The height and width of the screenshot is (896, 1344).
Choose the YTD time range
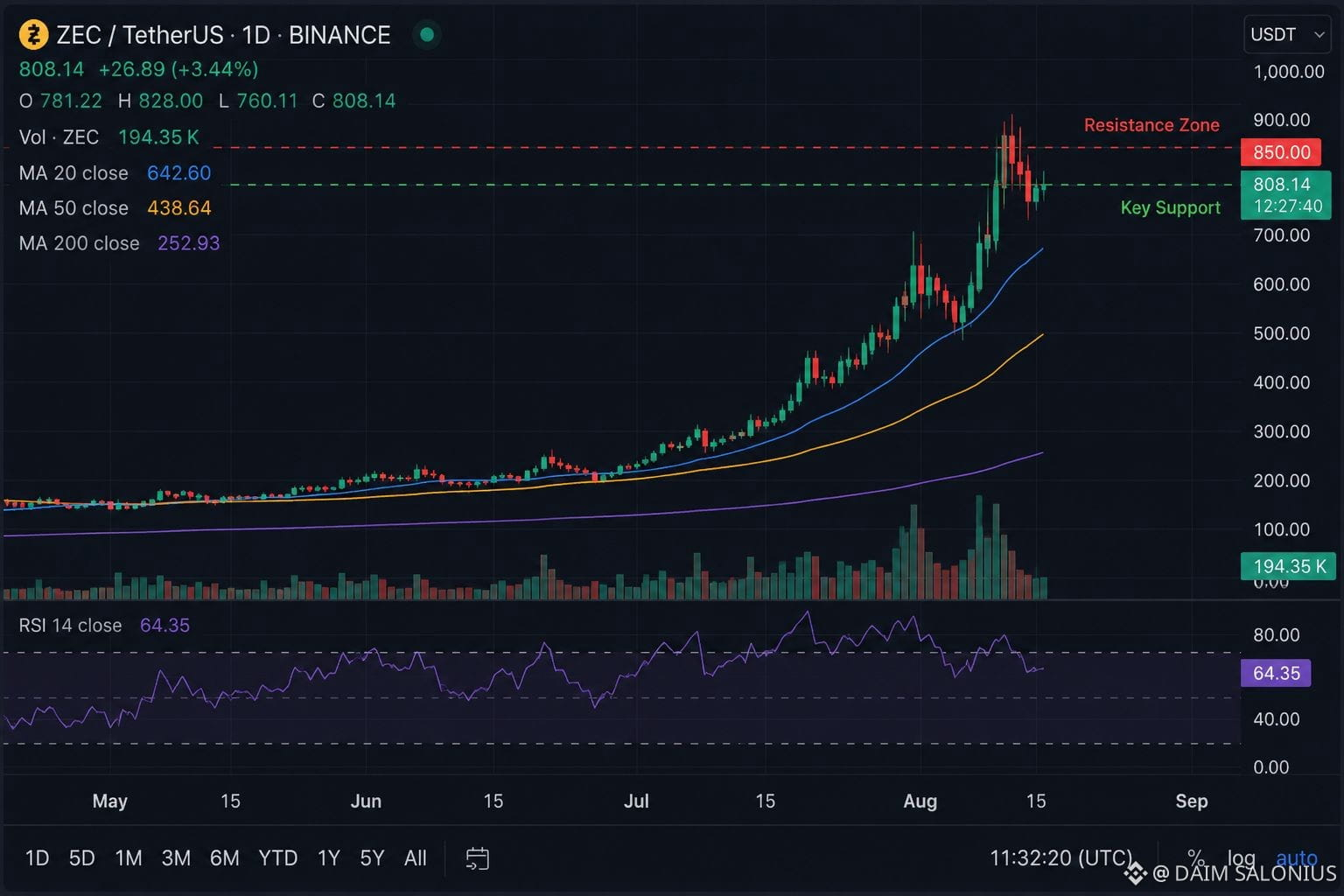pyautogui.click(x=278, y=858)
